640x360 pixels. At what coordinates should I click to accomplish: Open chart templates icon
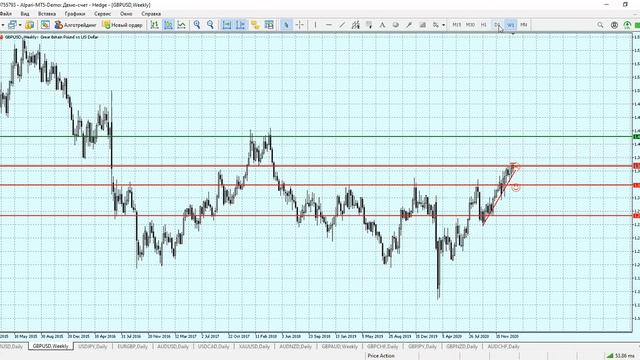pyautogui.click(x=269, y=25)
